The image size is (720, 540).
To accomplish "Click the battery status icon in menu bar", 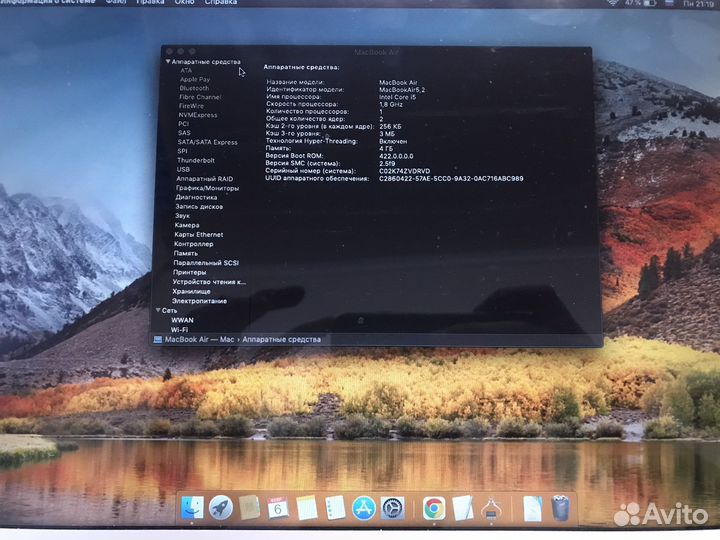I will [651, 3].
